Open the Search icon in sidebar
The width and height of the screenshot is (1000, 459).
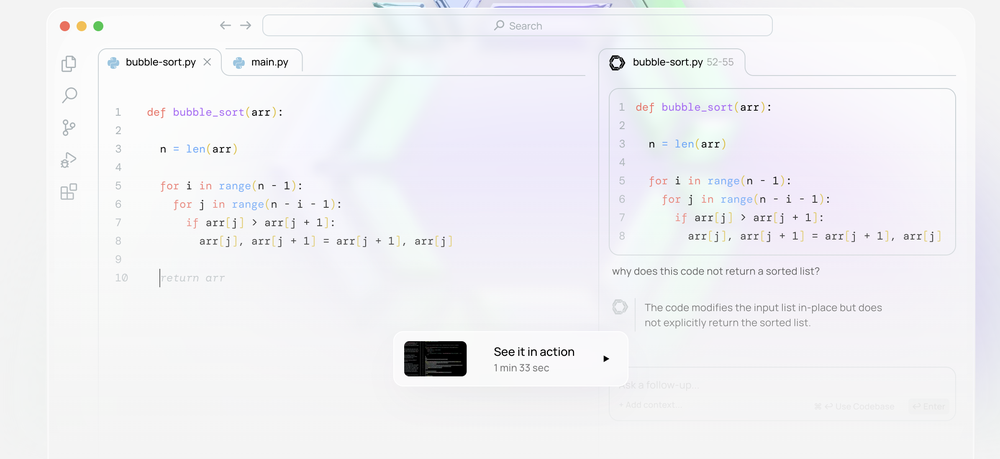tap(69, 96)
